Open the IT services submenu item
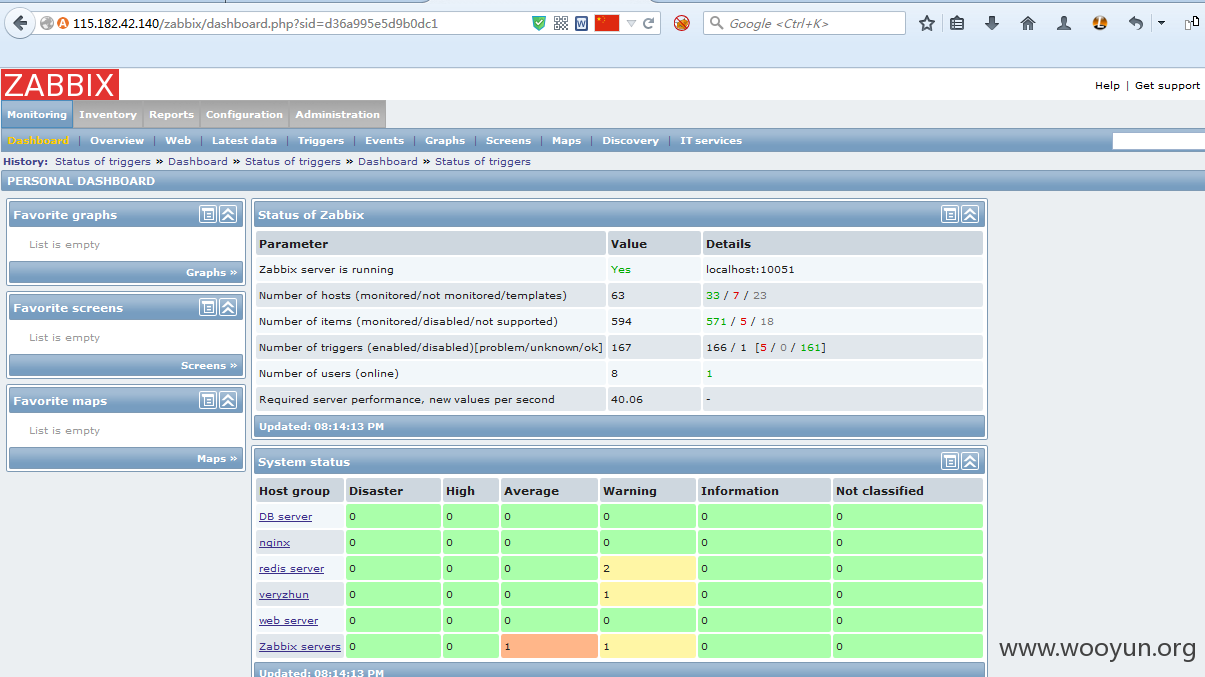Viewport: 1205px width, 677px height. [711, 141]
